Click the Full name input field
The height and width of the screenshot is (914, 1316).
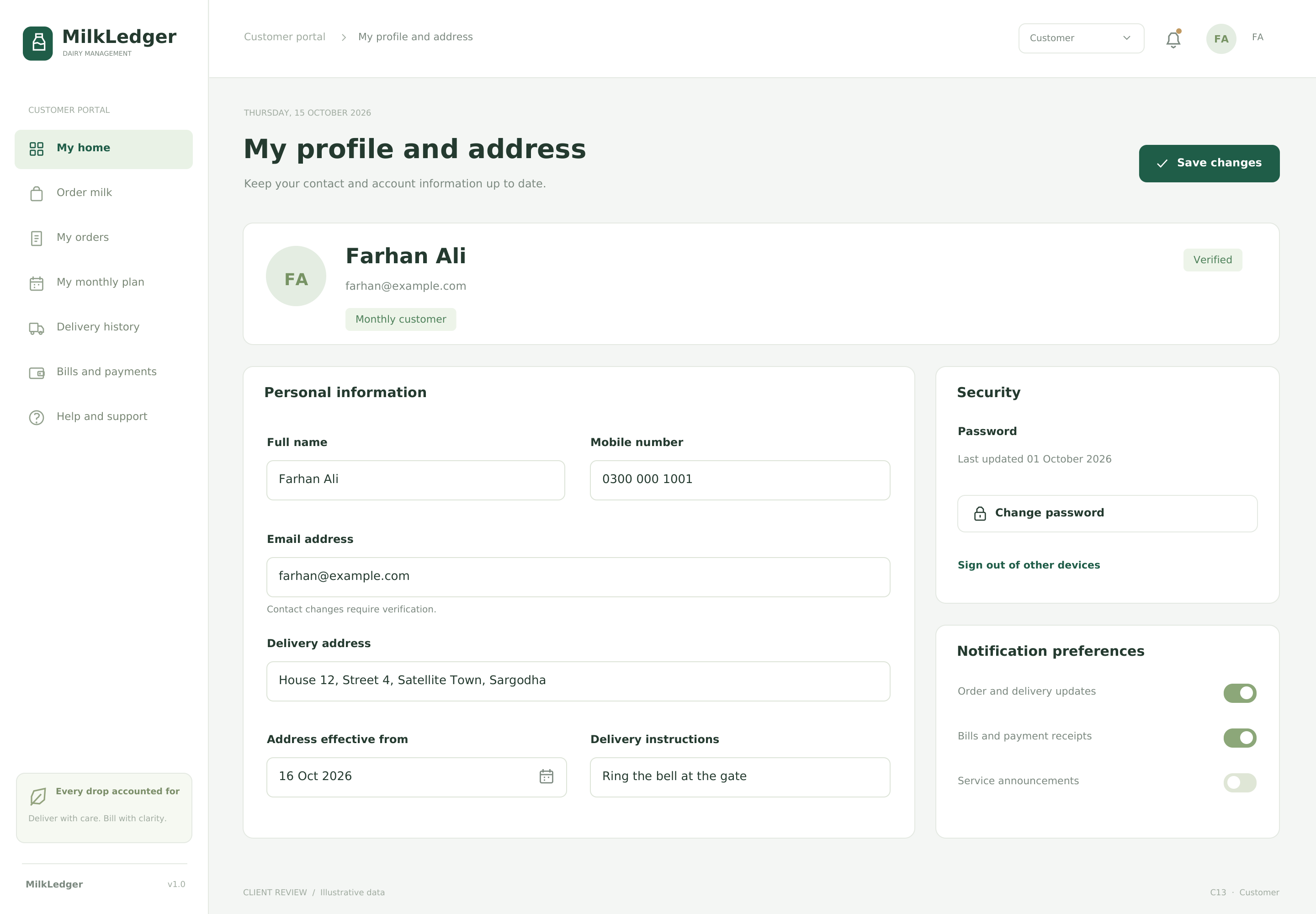click(416, 480)
